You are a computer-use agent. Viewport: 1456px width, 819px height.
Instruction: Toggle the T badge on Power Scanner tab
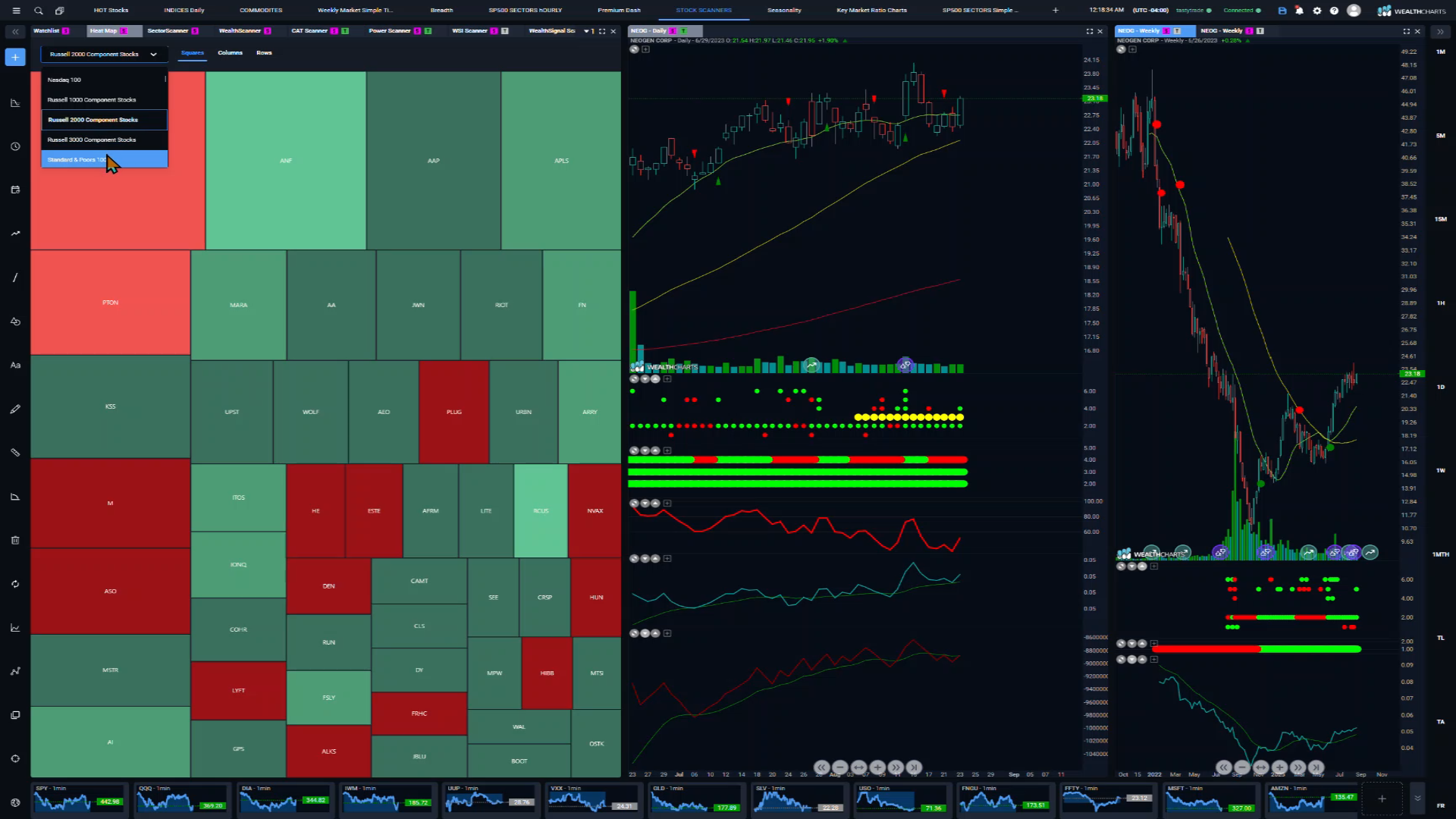[x=428, y=31]
